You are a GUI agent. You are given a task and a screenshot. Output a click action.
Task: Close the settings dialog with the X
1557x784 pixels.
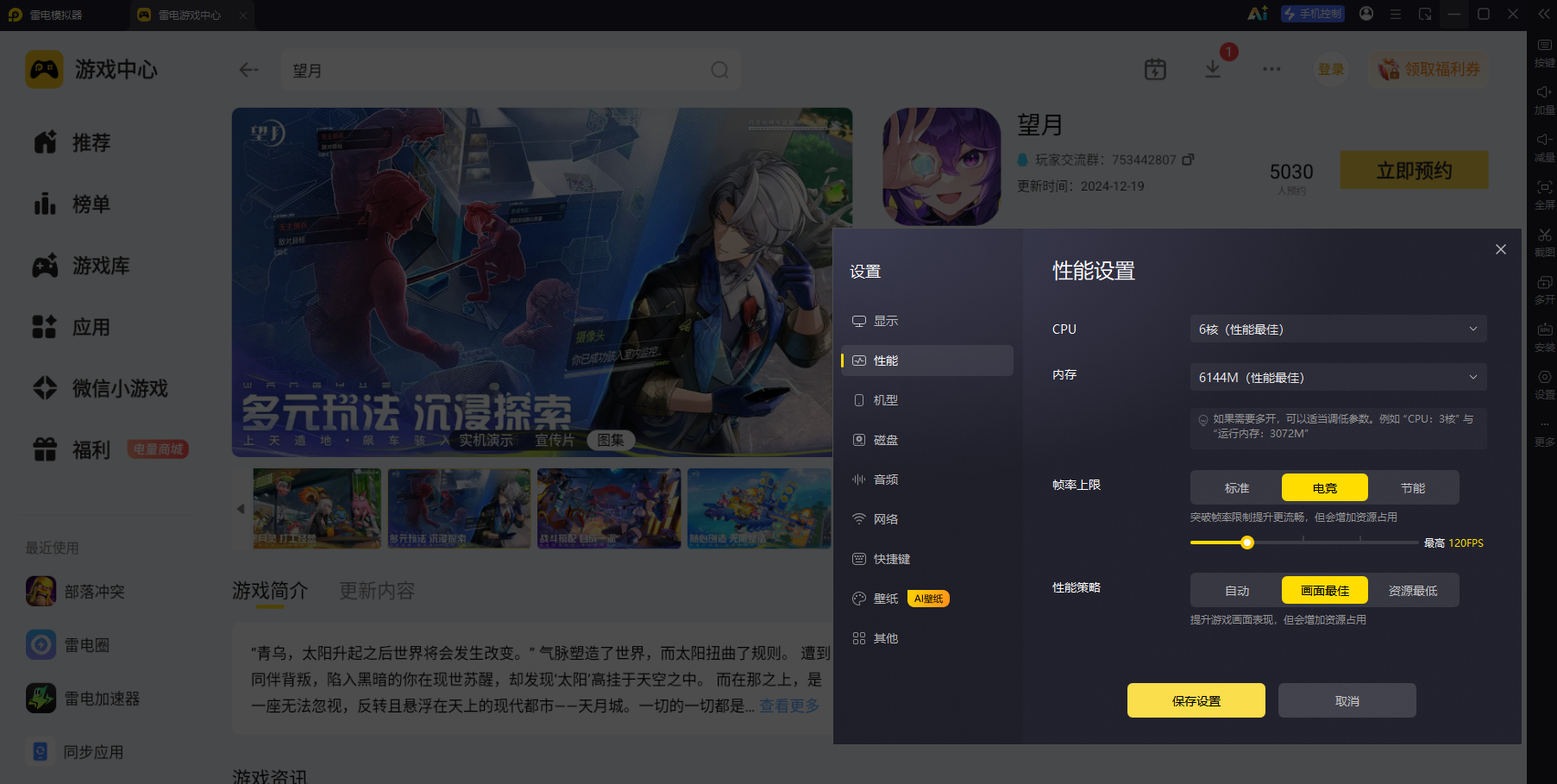pos(1501,249)
